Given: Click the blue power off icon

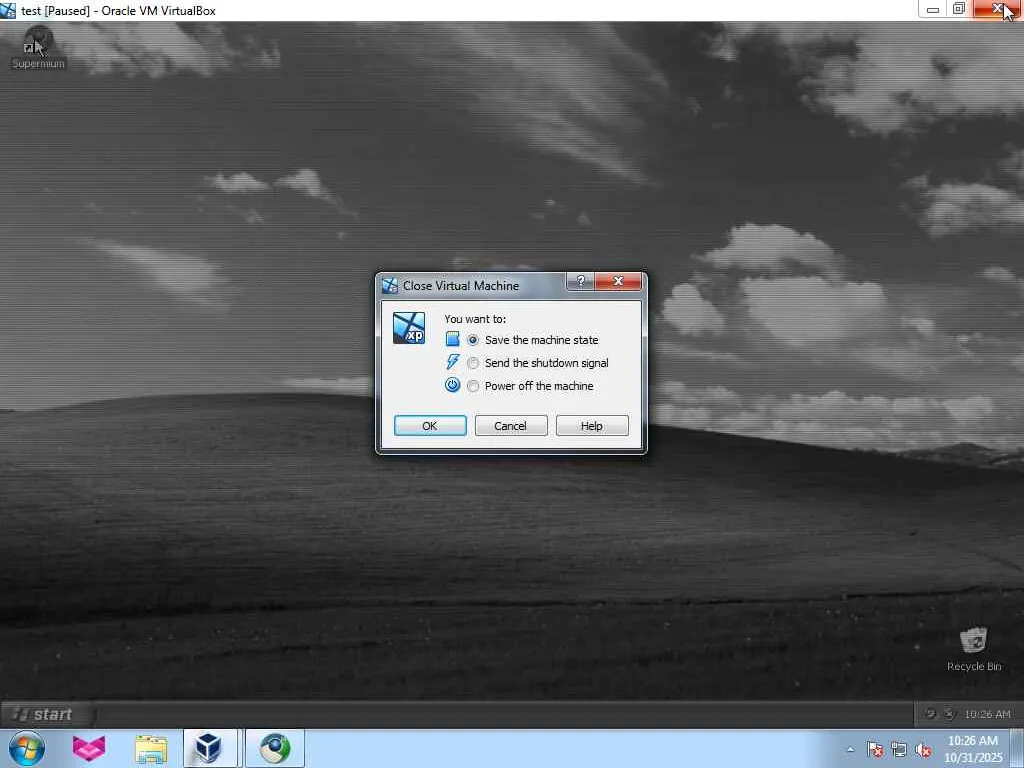Looking at the screenshot, I should pos(453,385).
